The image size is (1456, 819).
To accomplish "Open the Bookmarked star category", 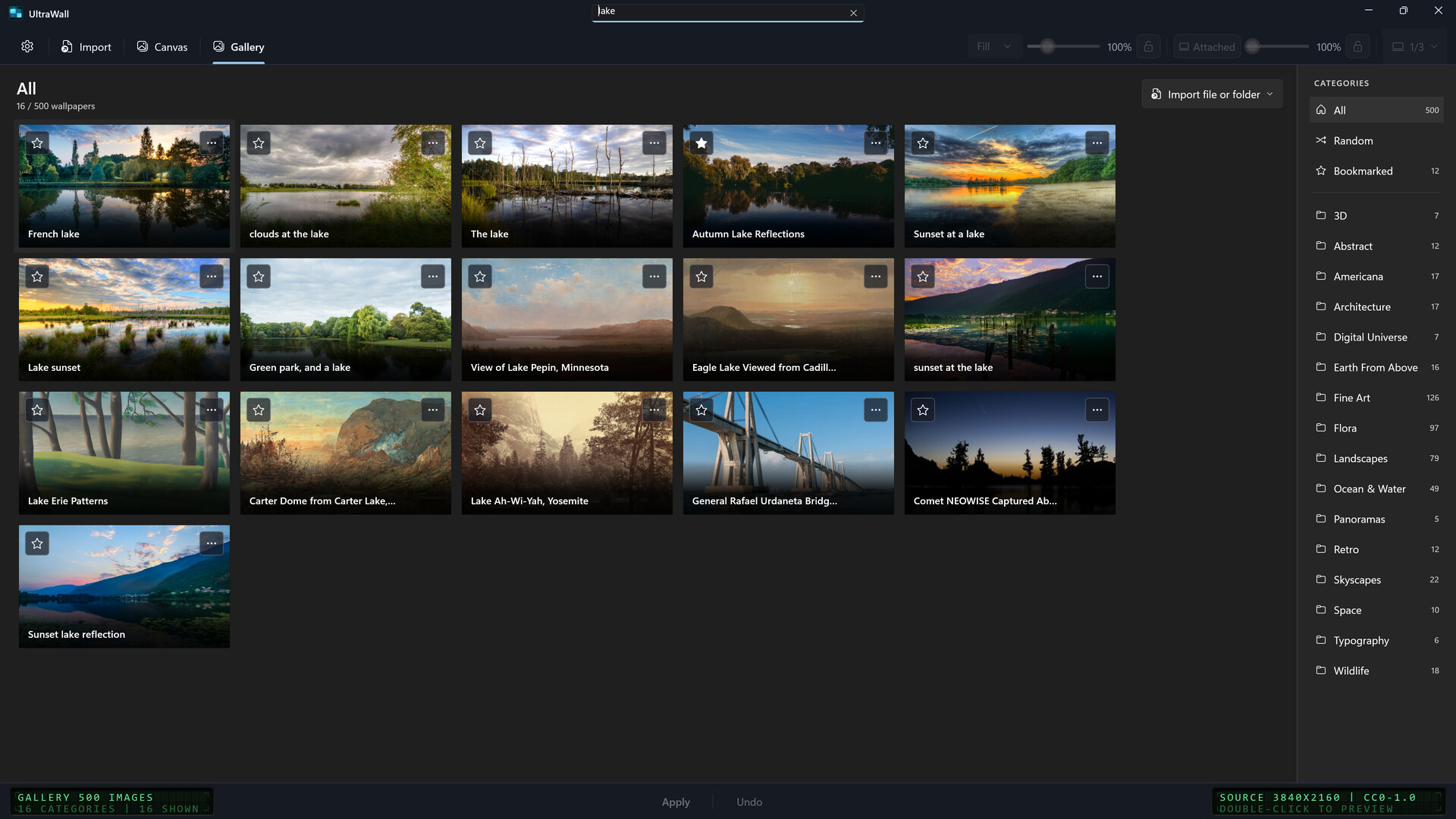I will (1376, 171).
